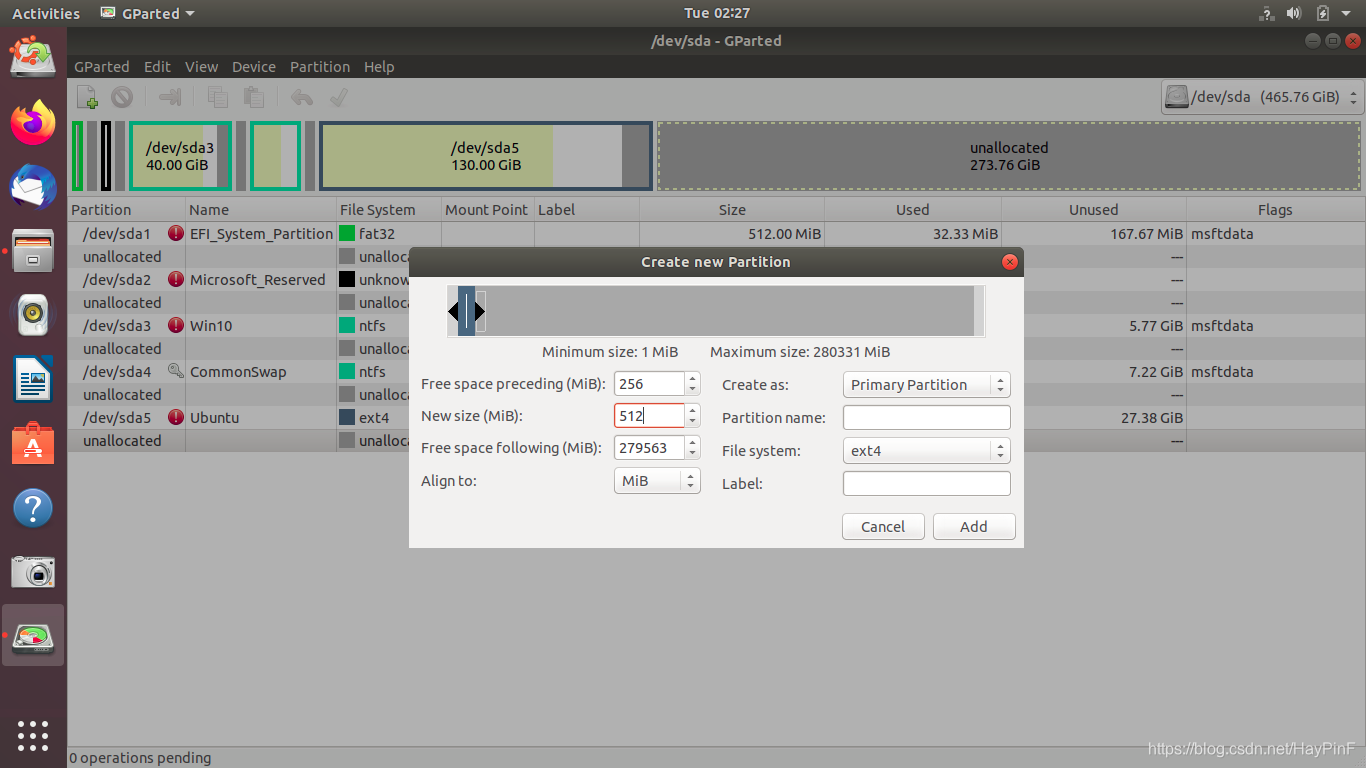This screenshot has height=768, width=1366.
Task: Click the Size column header
Action: pyautogui.click(x=732, y=210)
